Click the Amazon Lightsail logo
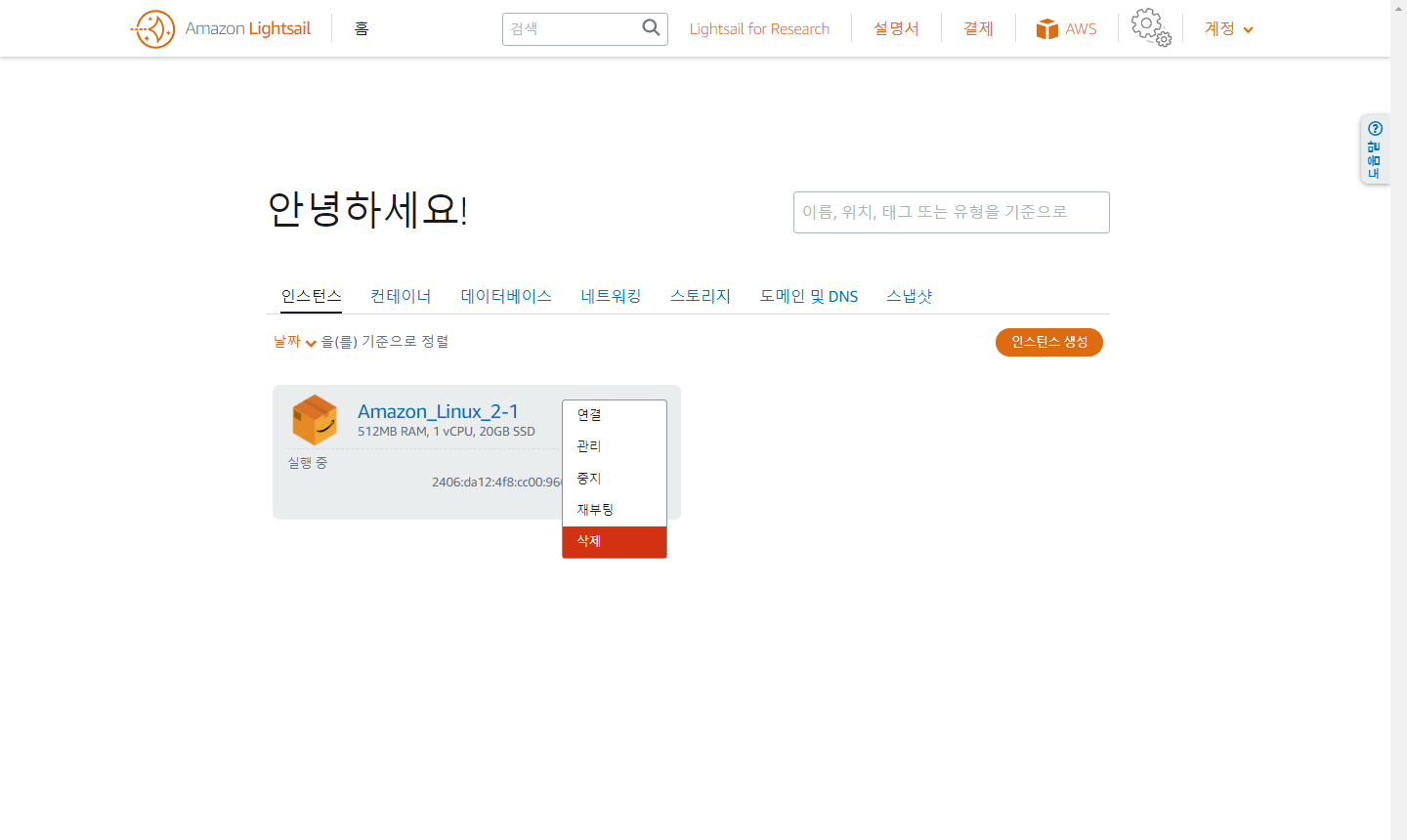 (x=221, y=29)
